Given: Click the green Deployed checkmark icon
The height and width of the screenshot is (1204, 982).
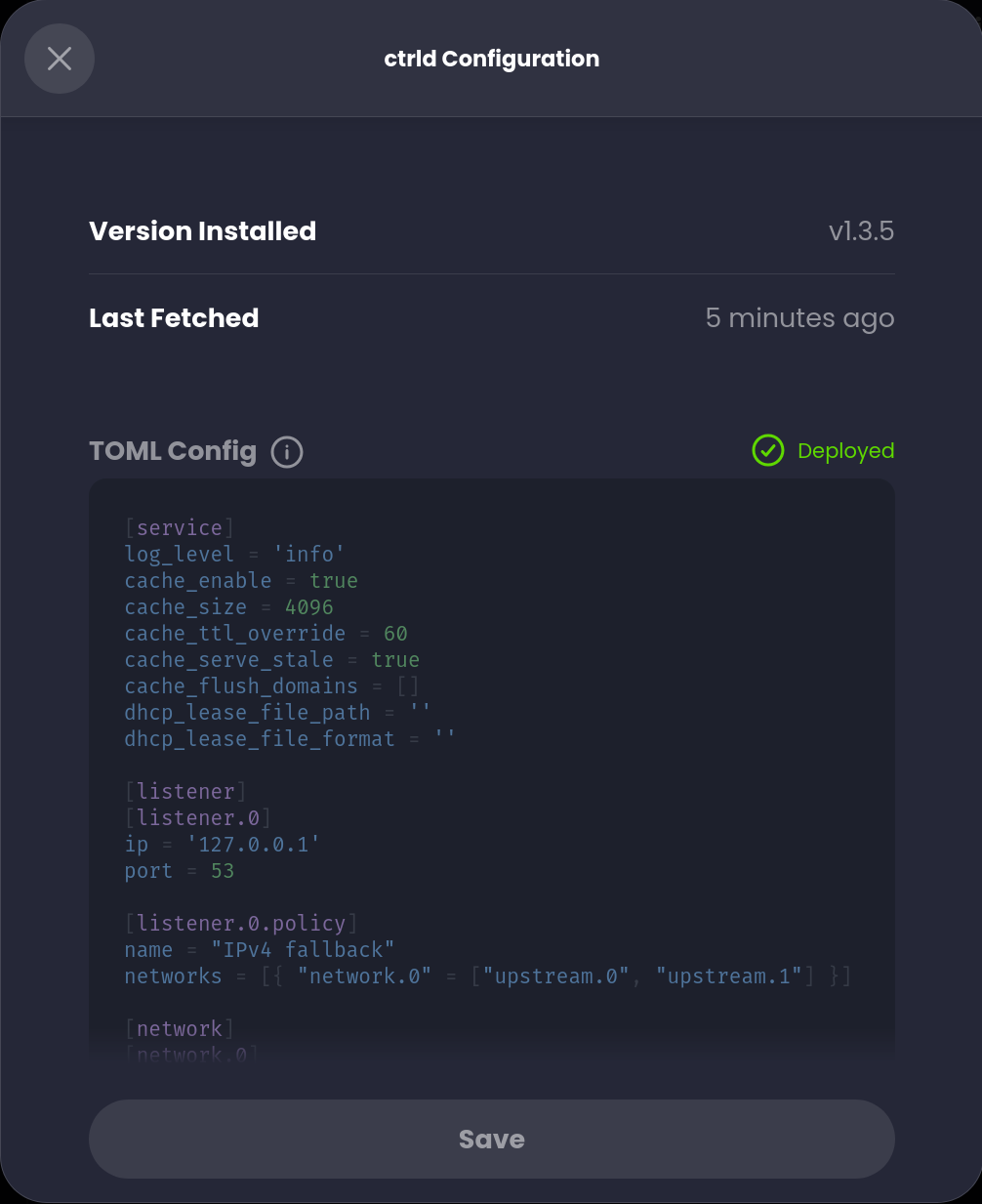Looking at the screenshot, I should 768,450.
